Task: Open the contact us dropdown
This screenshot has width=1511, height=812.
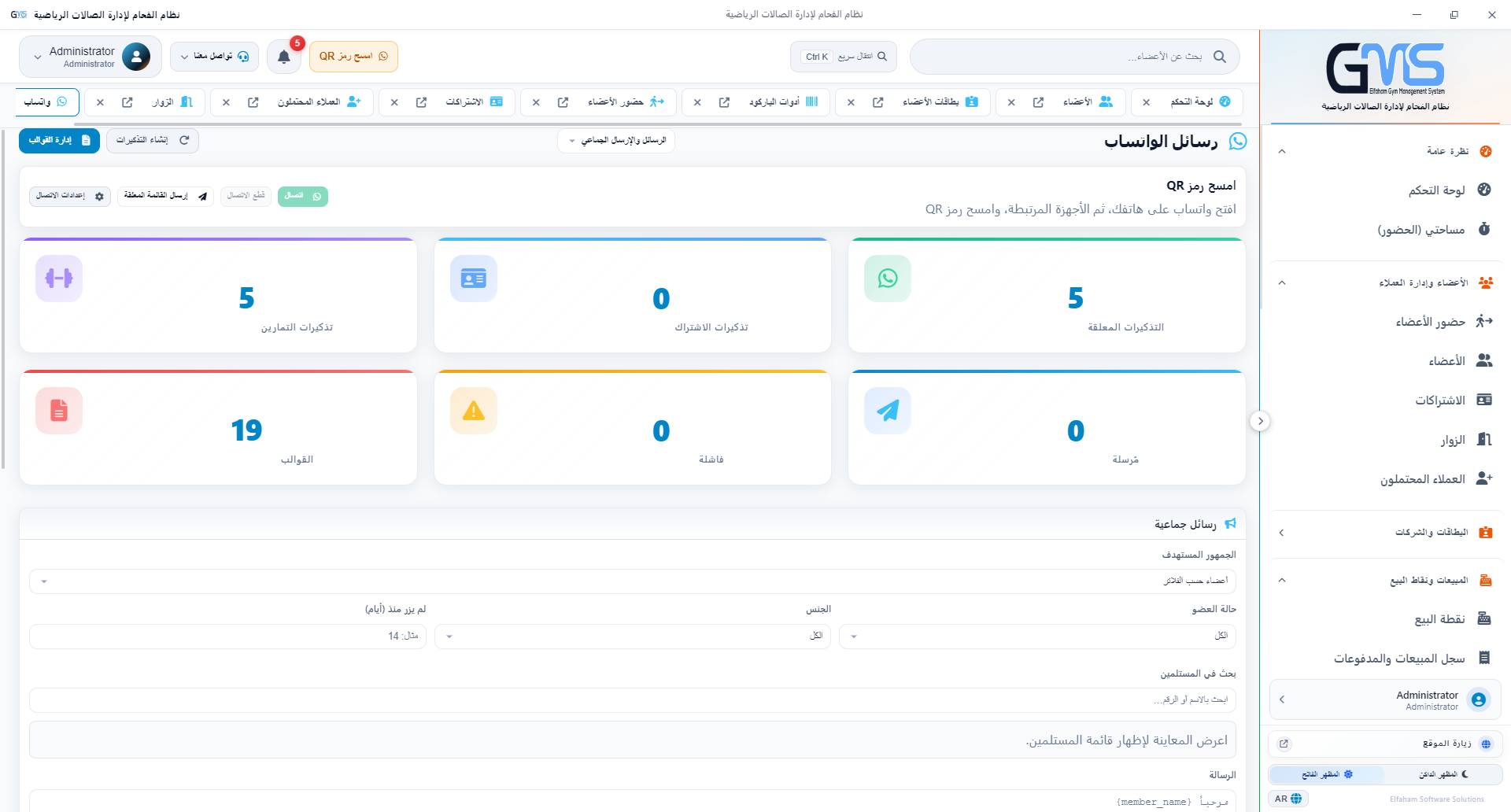Action: pyautogui.click(x=214, y=57)
